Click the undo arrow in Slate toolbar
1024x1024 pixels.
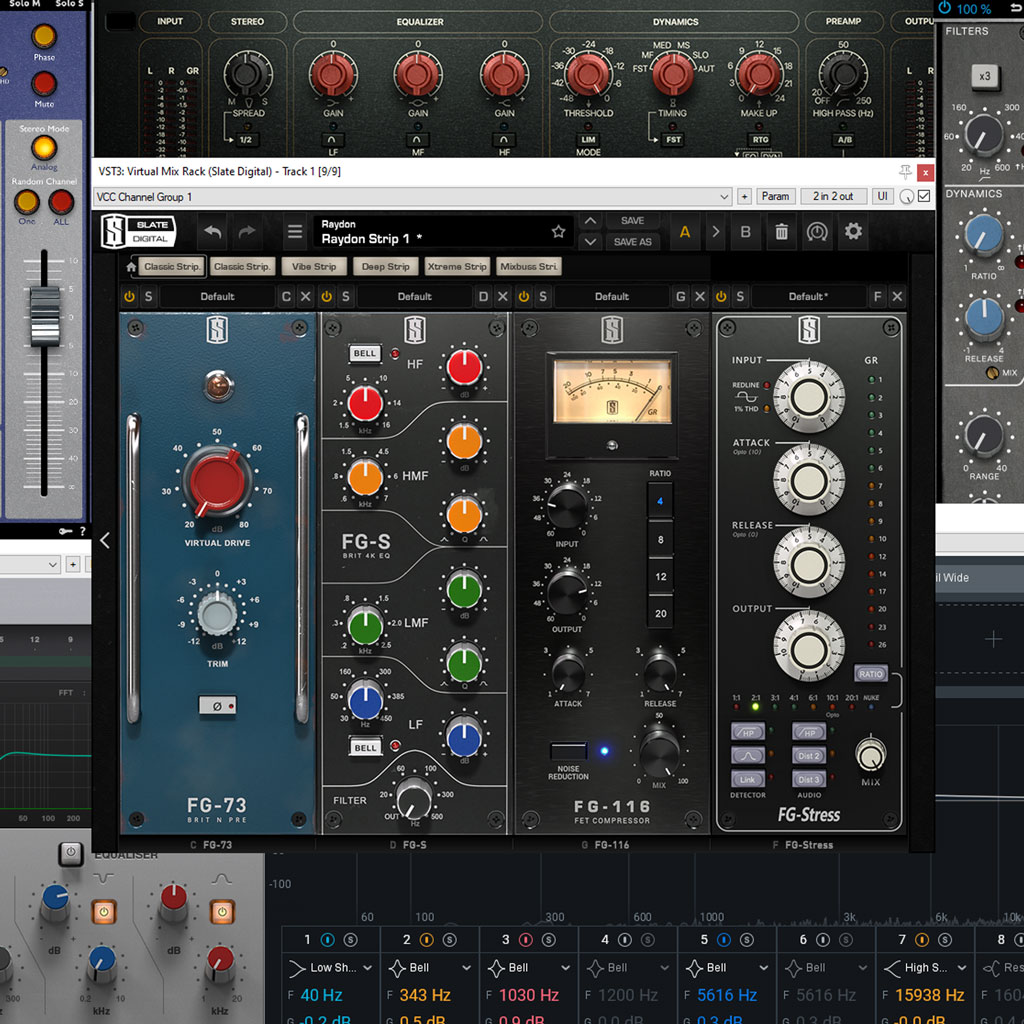click(213, 232)
